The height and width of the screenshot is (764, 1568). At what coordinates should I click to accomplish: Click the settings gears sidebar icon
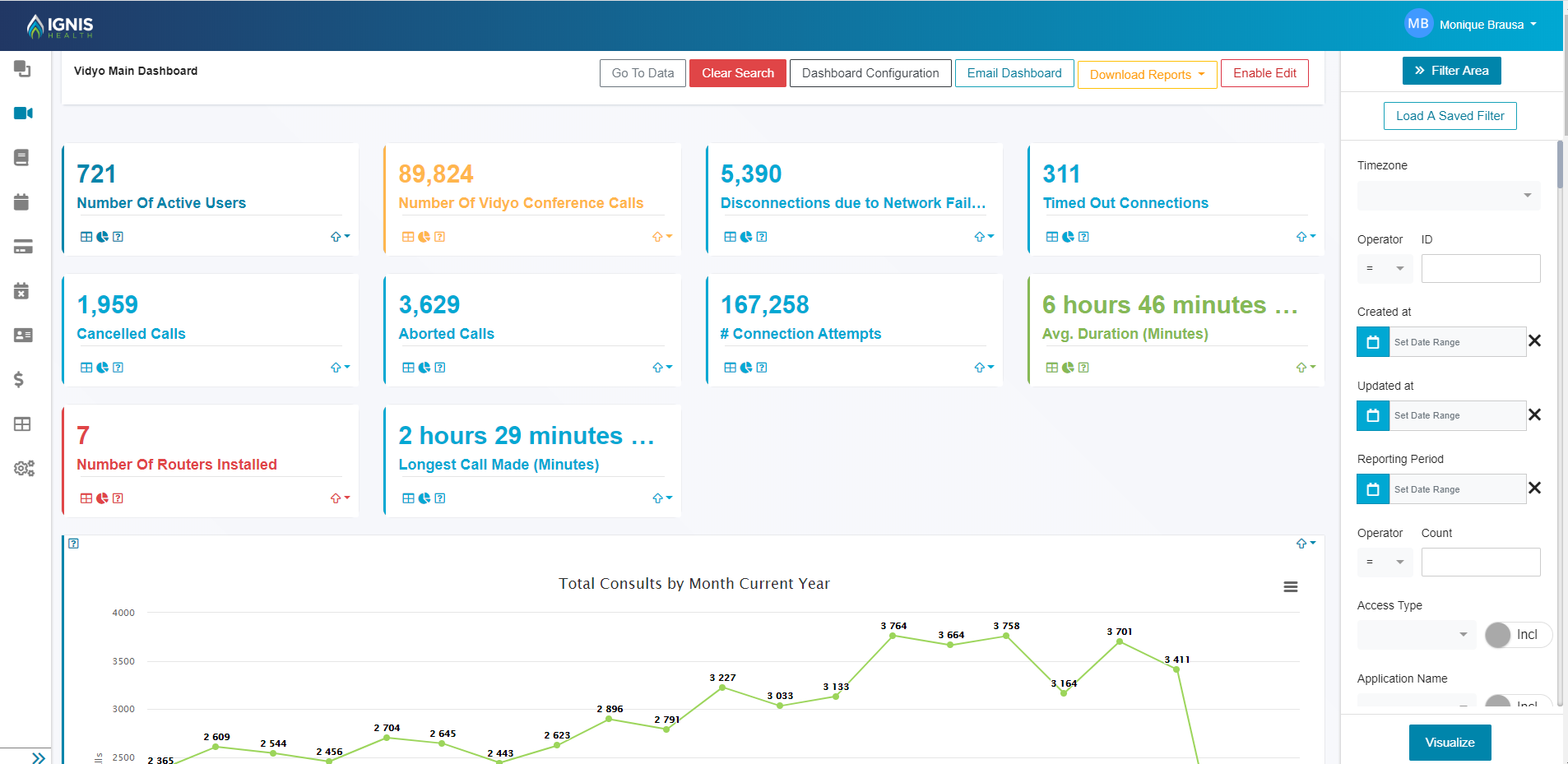tap(24, 468)
